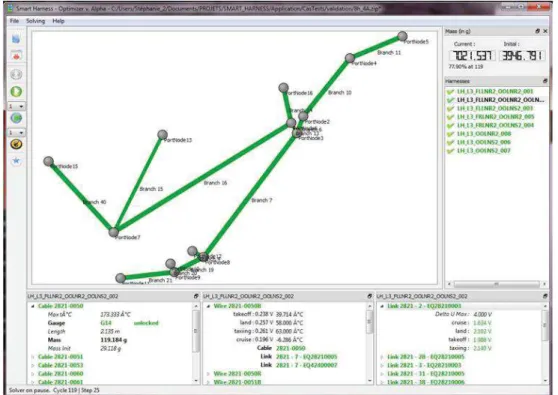Viewport: 558px width, 395px height.
Task: Click the blue star icon
Action: pyautogui.click(x=16, y=161)
